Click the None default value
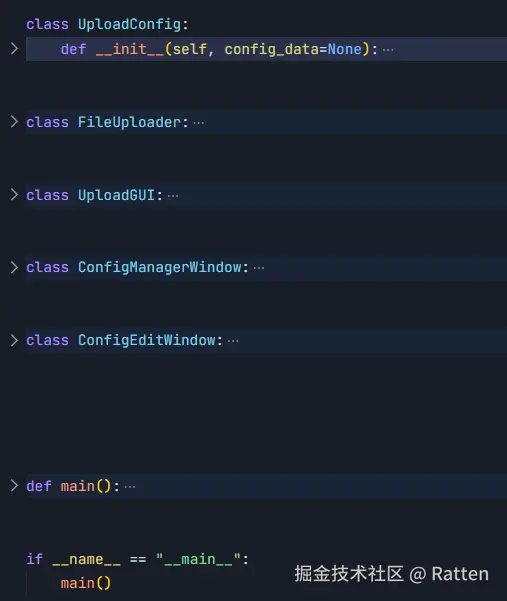The width and height of the screenshot is (507, 601). click(345, 49)
